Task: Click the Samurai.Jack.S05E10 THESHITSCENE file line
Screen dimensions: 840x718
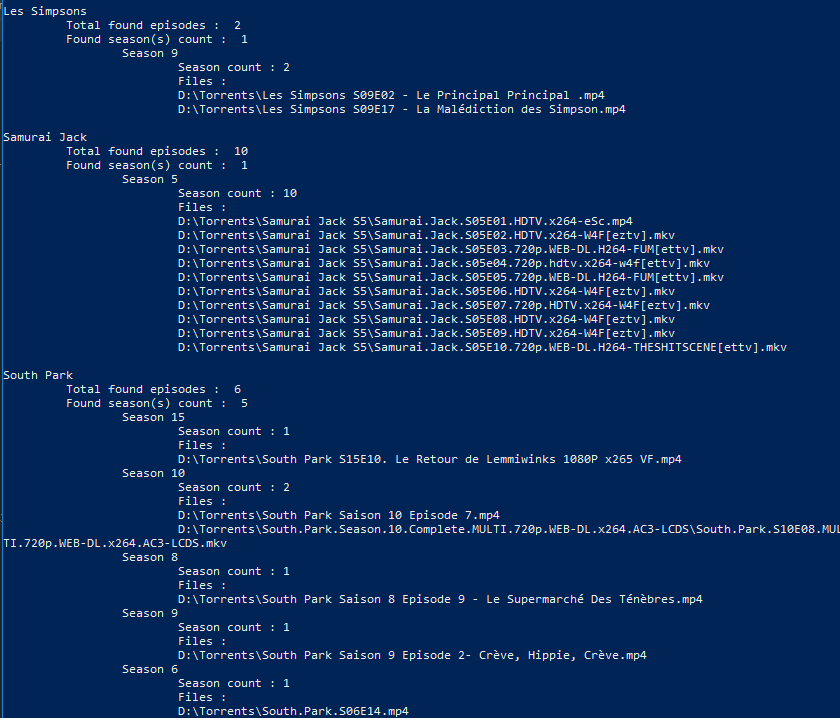Action: (x=482, y=347)
